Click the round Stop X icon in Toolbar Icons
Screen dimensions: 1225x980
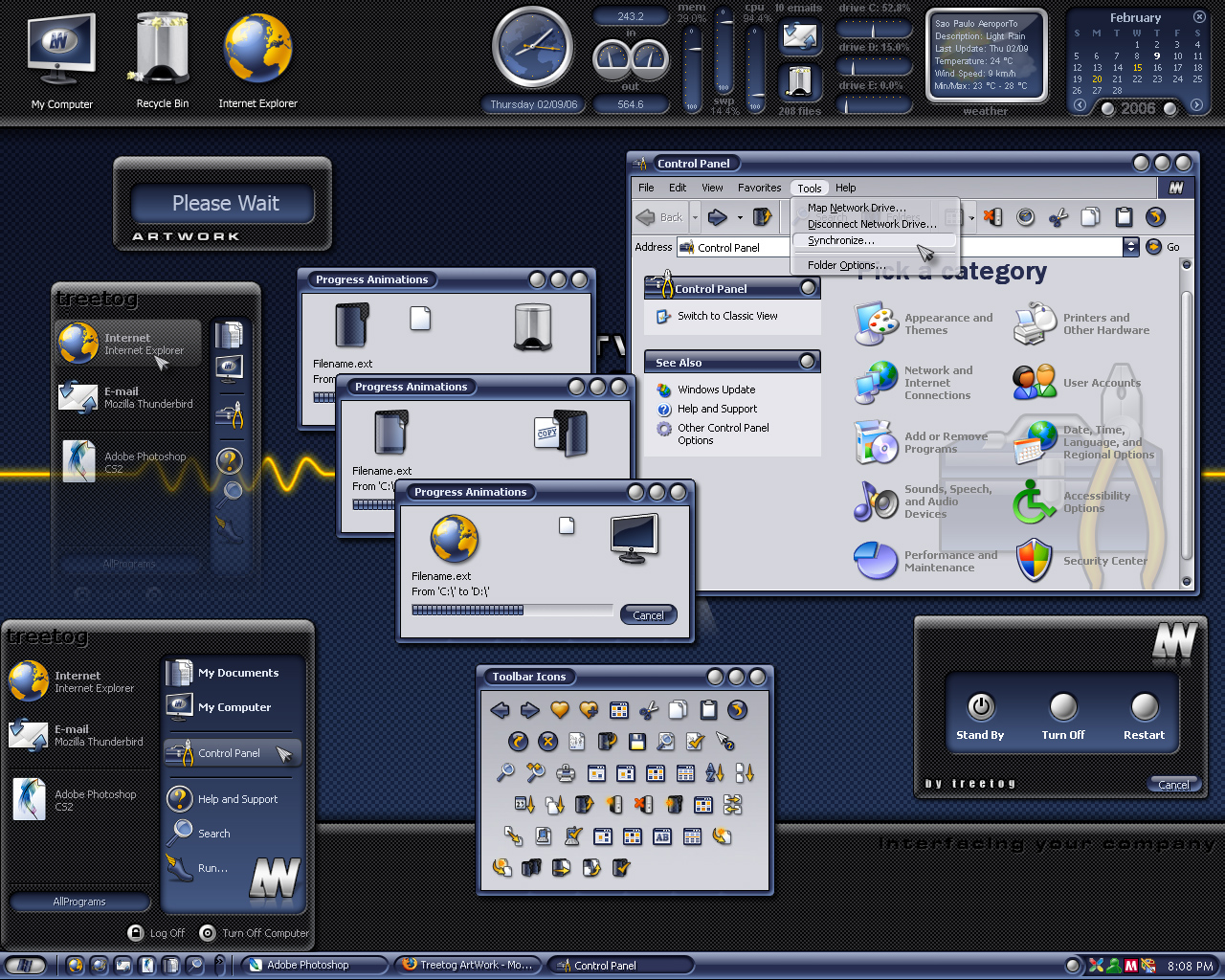[548, 741]
